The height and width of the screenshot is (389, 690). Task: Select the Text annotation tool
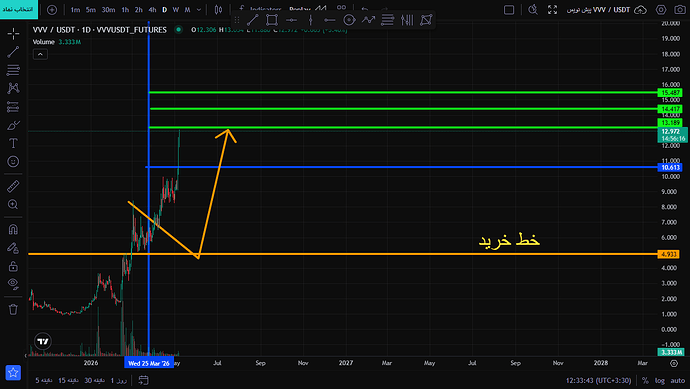click(x=13, y=143)
